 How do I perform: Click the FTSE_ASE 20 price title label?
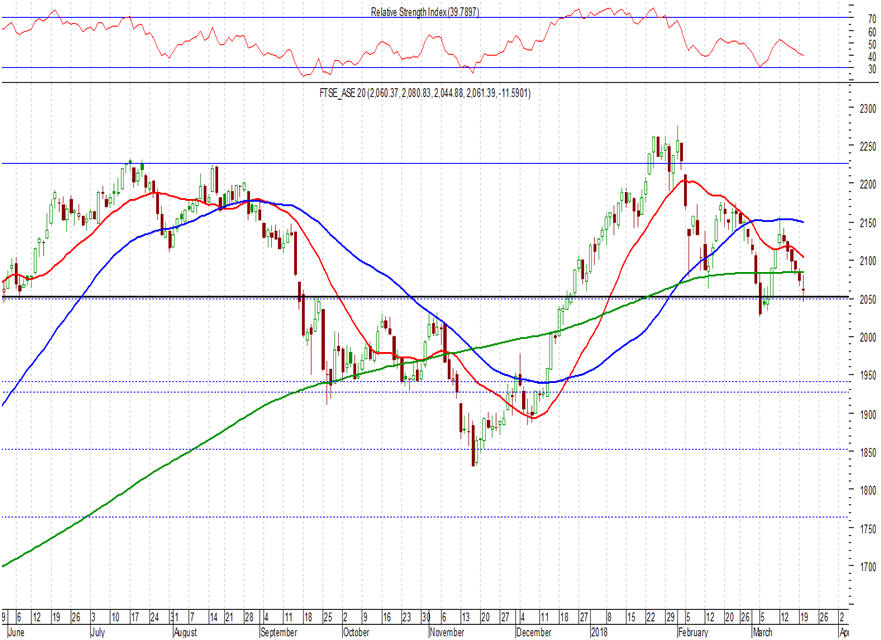(x=425, y=93)
